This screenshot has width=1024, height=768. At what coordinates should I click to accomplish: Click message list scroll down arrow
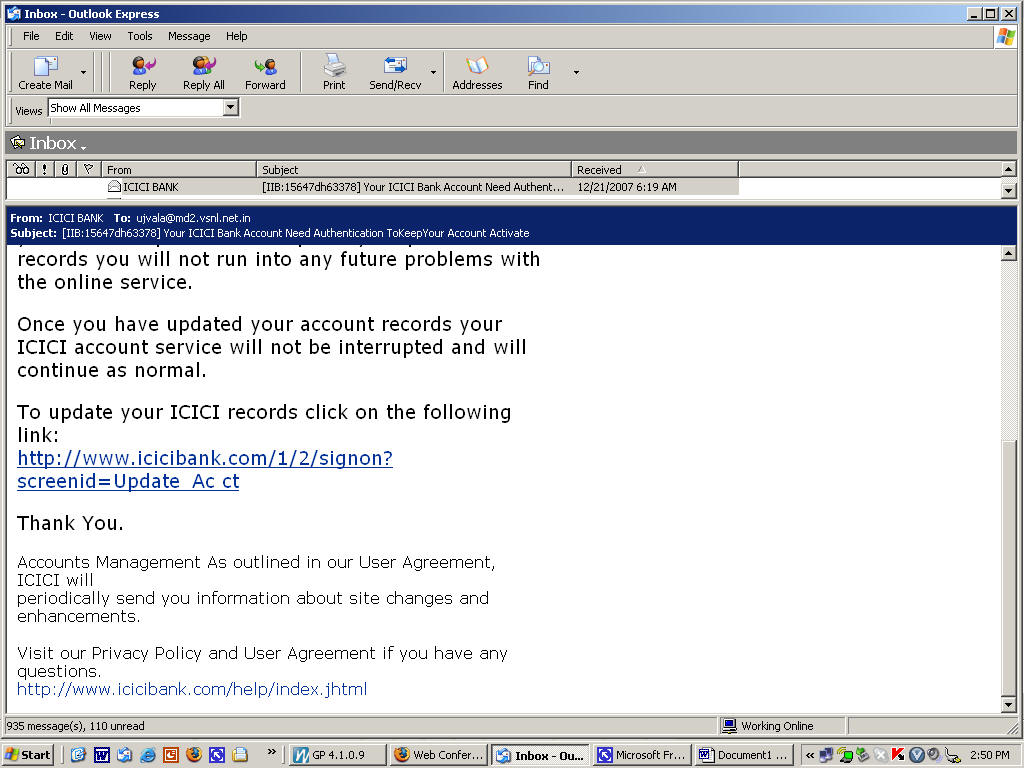click(x=1008, y=190)
